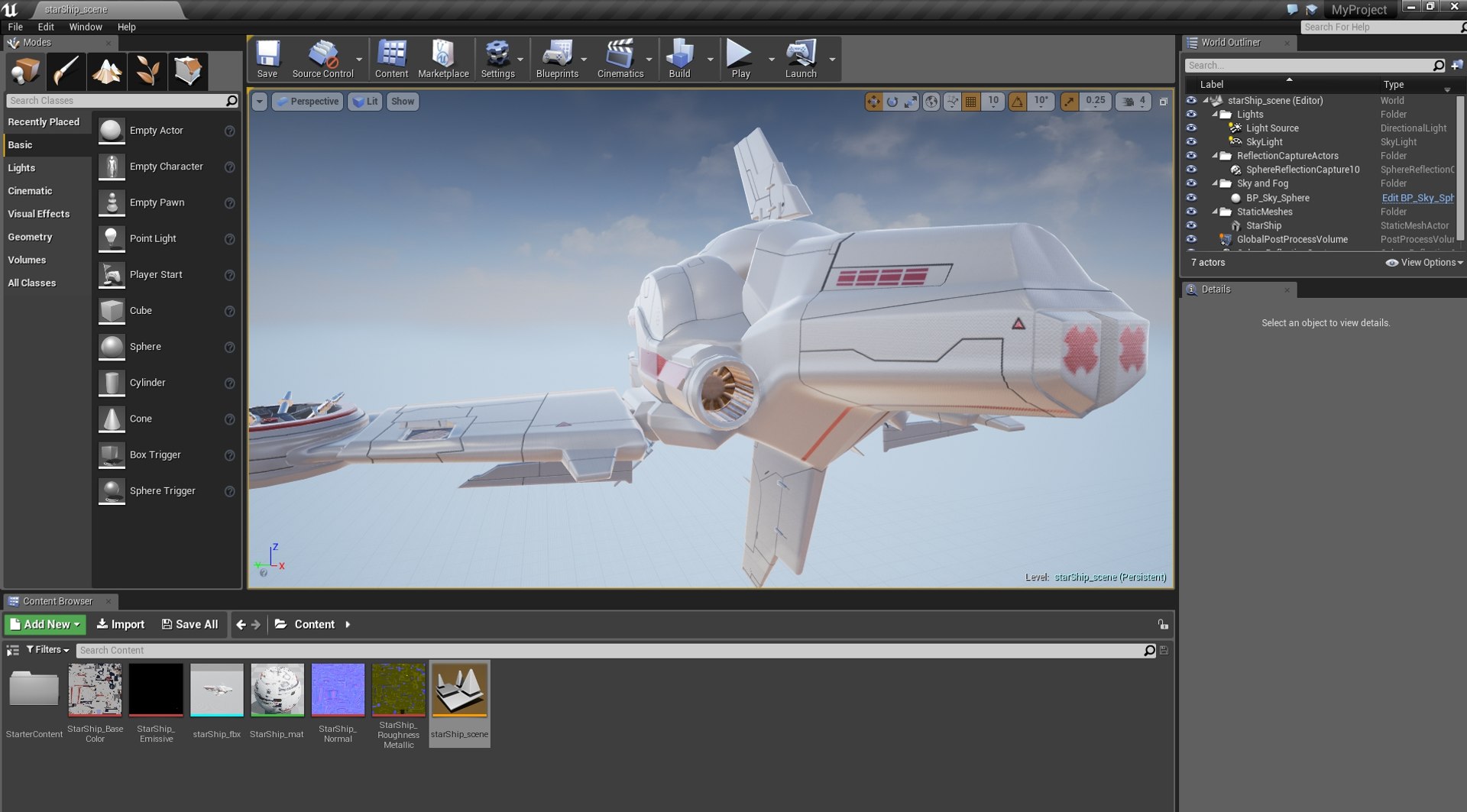Click the Save toolbar icon
The image size is (1467, 812).
[x=267, y=59]
